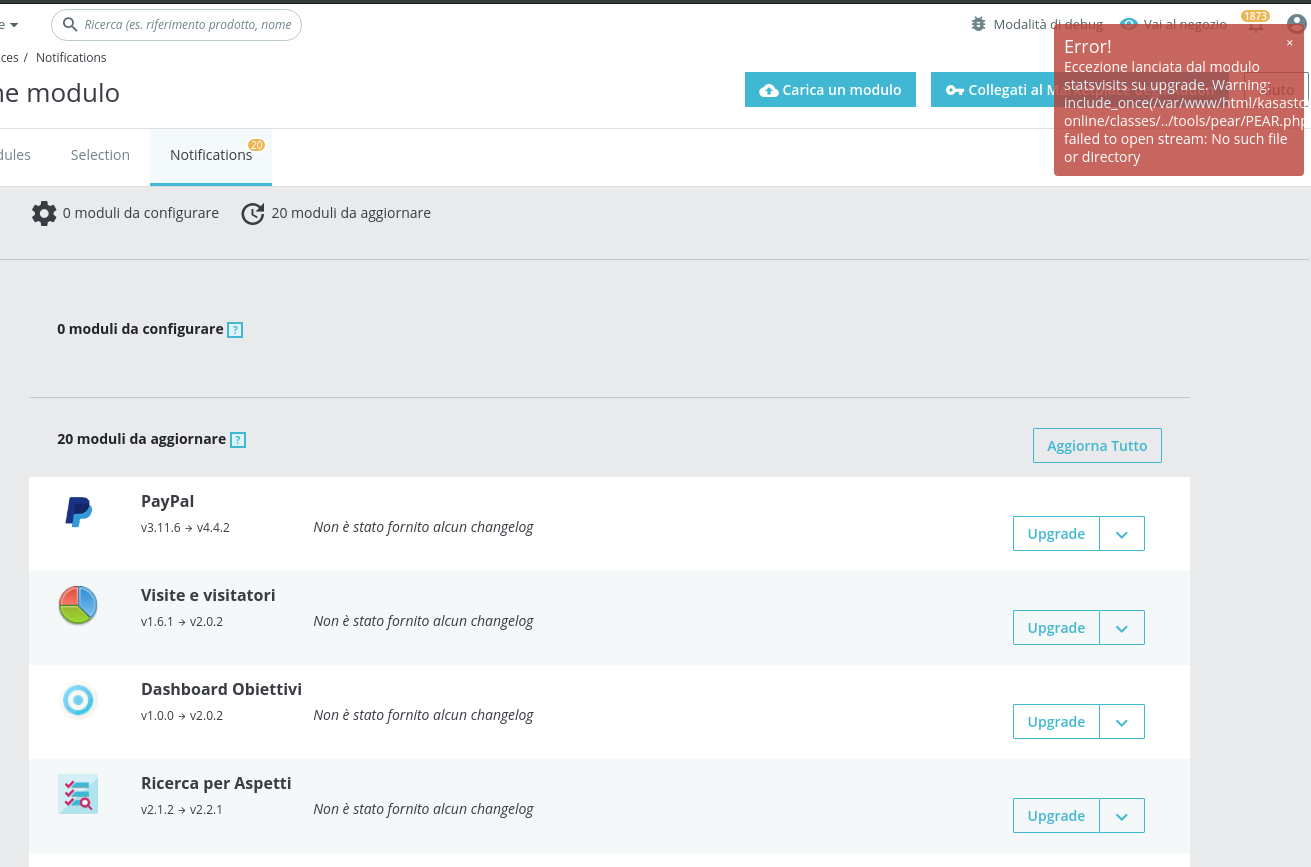
Task: Click the update arrow icon beside '20 moduli da aggiornare'
Action: point(253,213)
